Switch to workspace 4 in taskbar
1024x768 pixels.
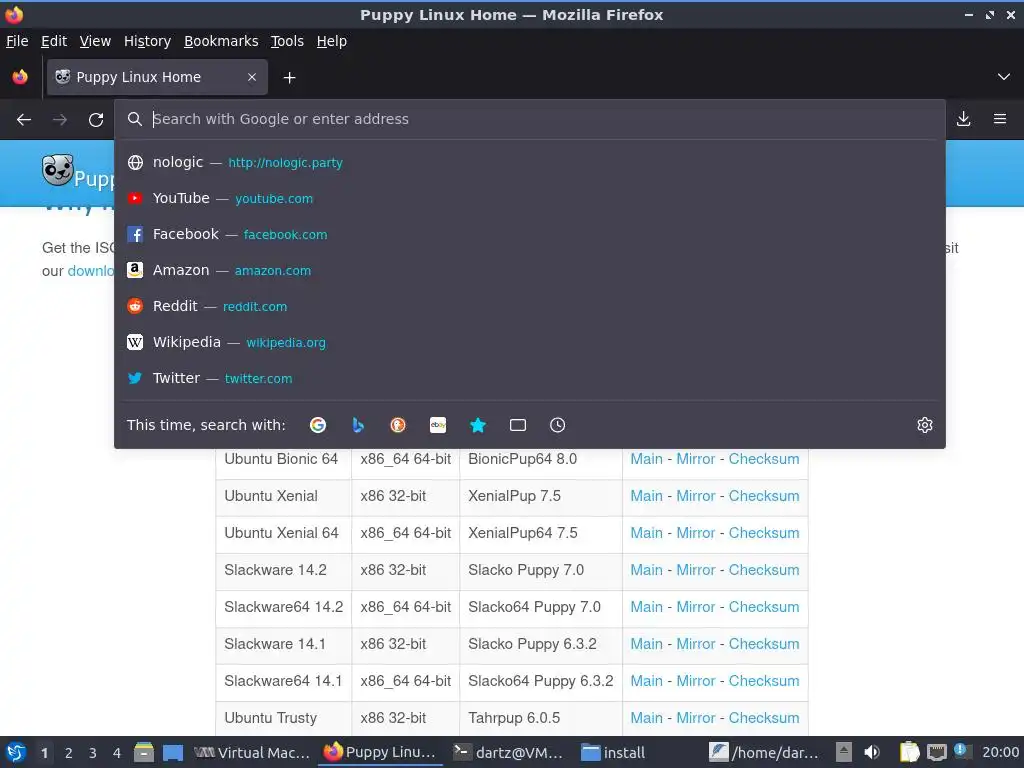[x=117, y=753]
